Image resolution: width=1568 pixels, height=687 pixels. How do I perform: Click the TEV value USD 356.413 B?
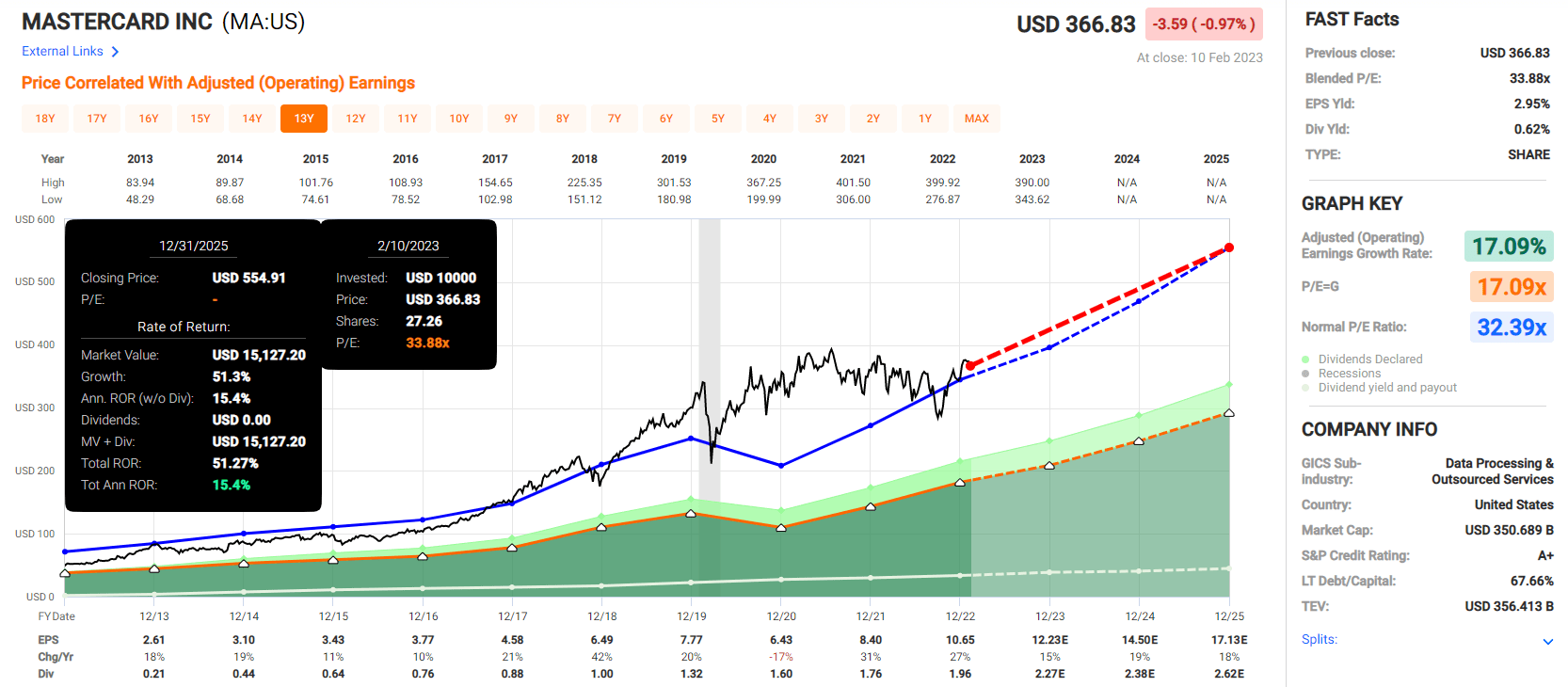click(x=1509, y=606)
